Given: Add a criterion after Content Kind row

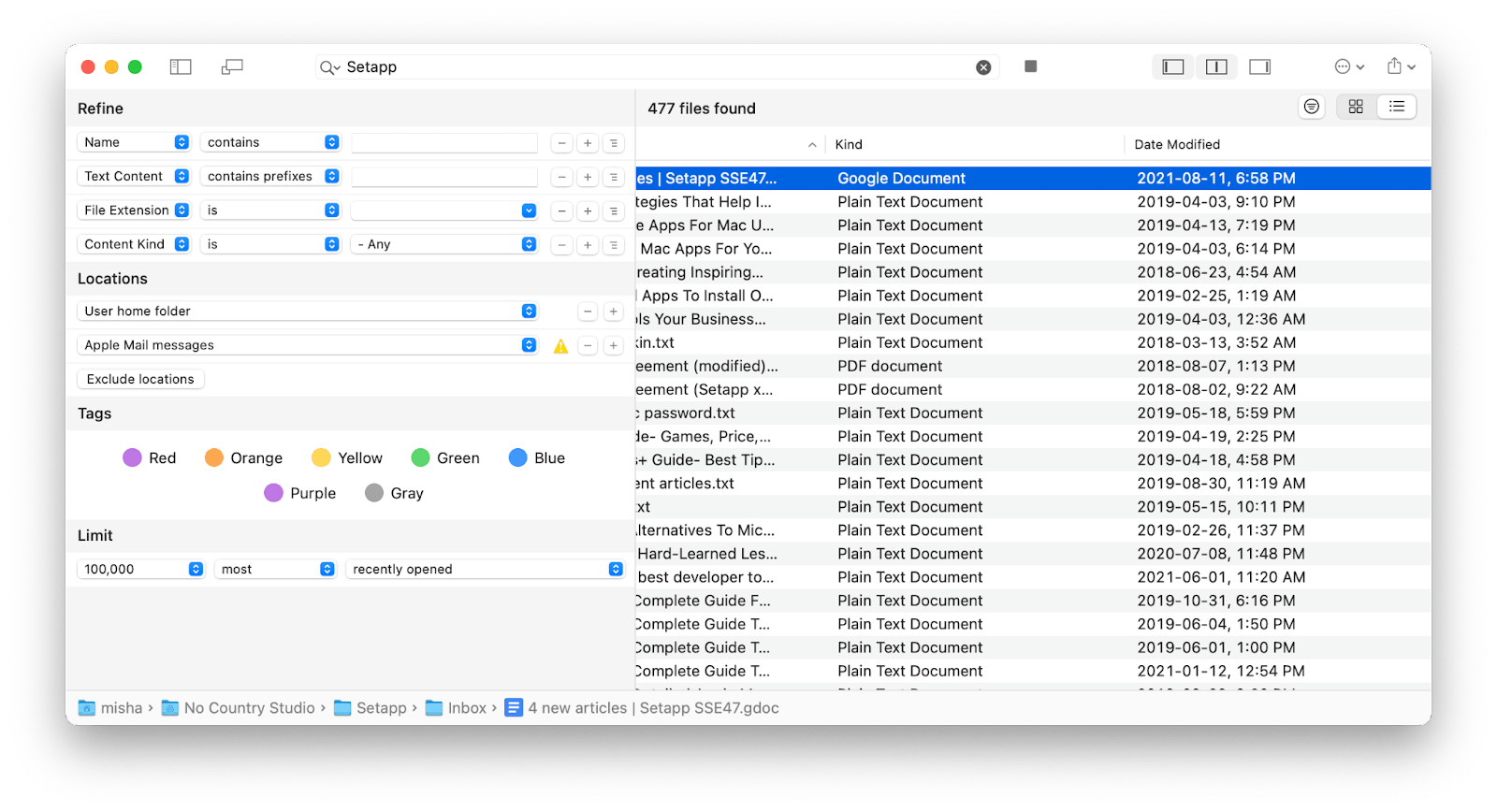Looking at the screenshot, I should click(x=588, y=245).
